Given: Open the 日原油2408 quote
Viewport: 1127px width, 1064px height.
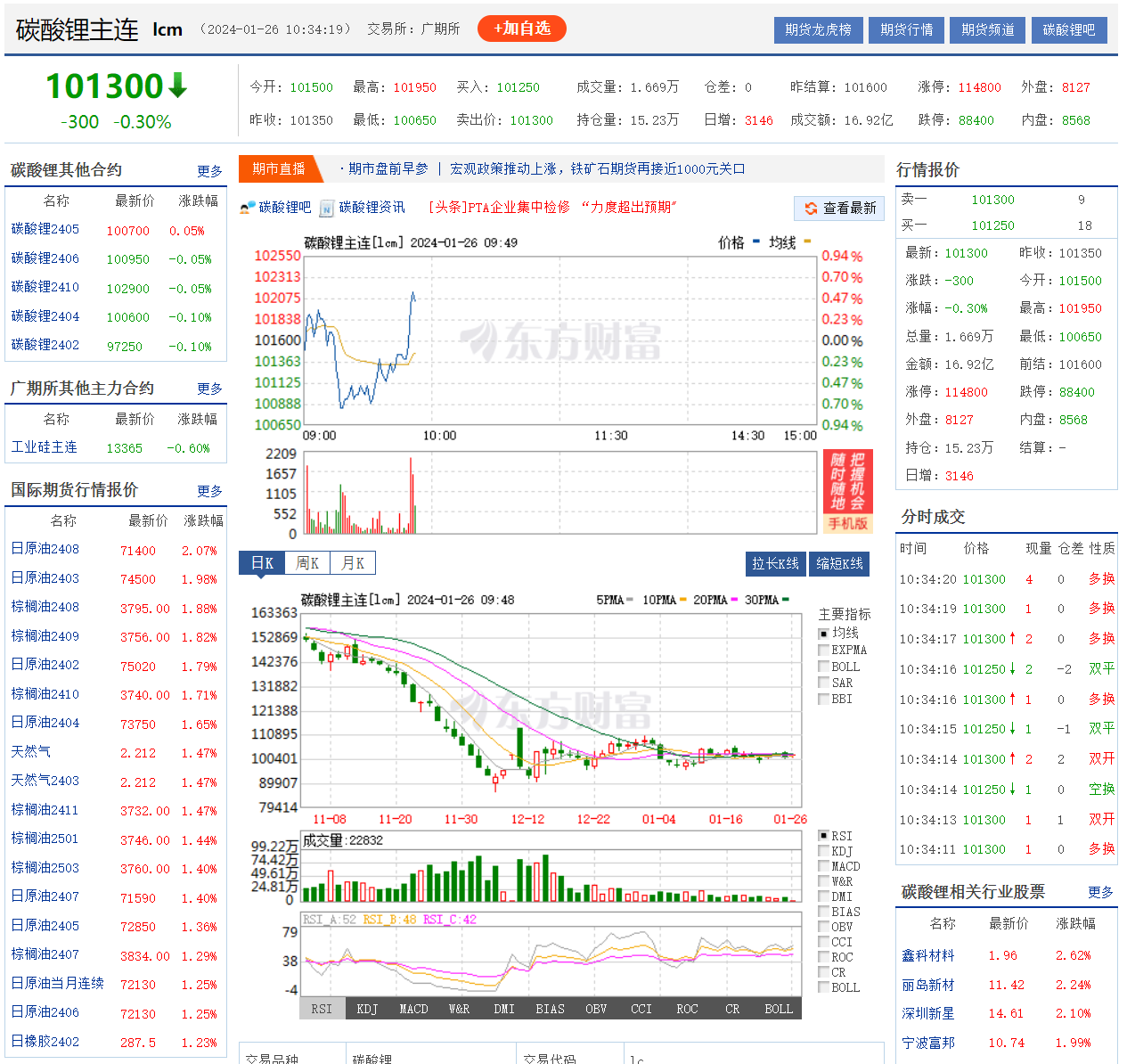Looking at the screenshot, I should tap(45, 549).
